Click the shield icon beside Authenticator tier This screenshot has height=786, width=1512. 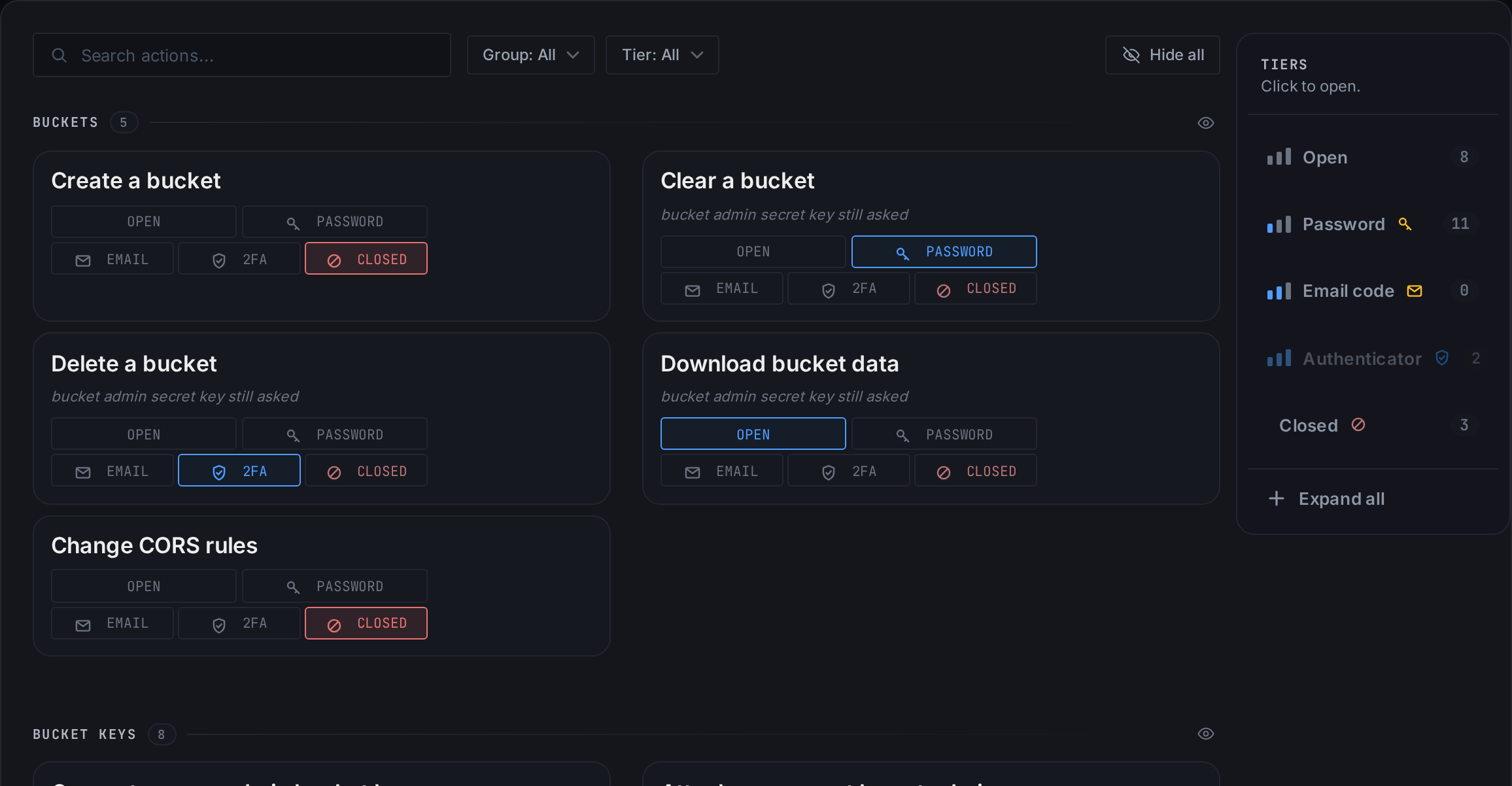pos(1442,358)
